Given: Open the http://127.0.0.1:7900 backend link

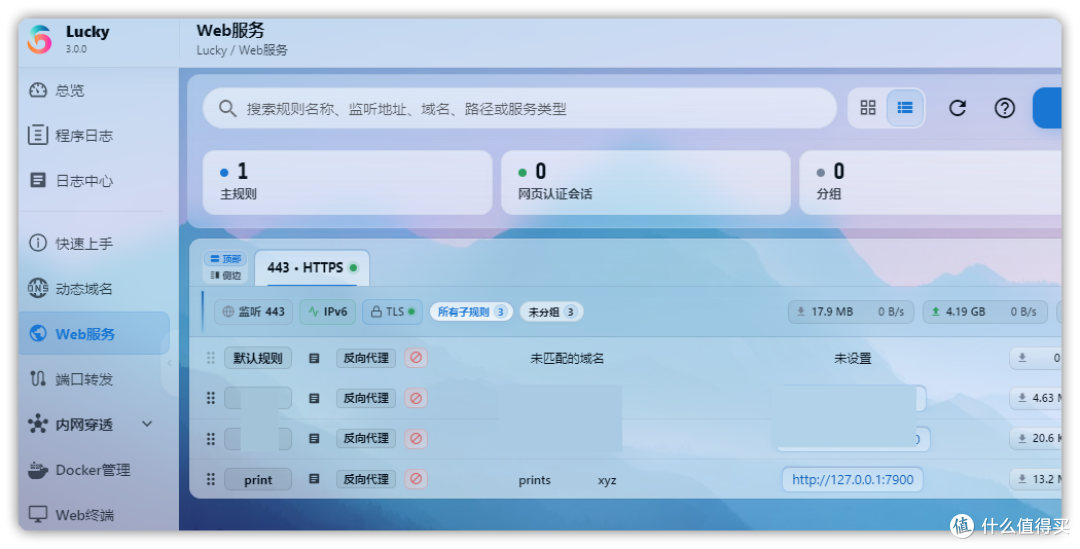Looking at the screenshot, I should click(853, 479).
